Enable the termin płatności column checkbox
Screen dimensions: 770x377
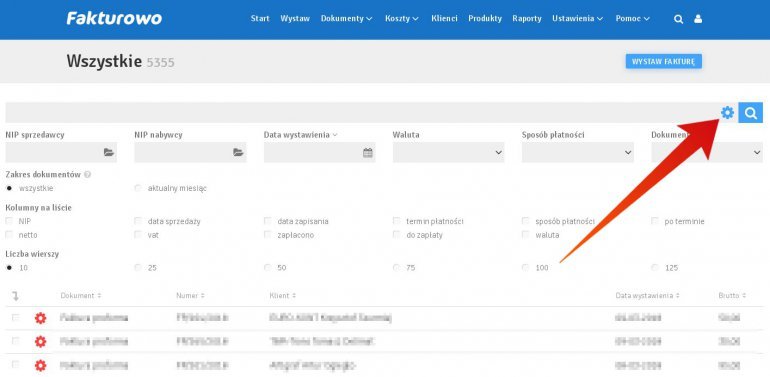pyautogui.click(x=397, y=221)
